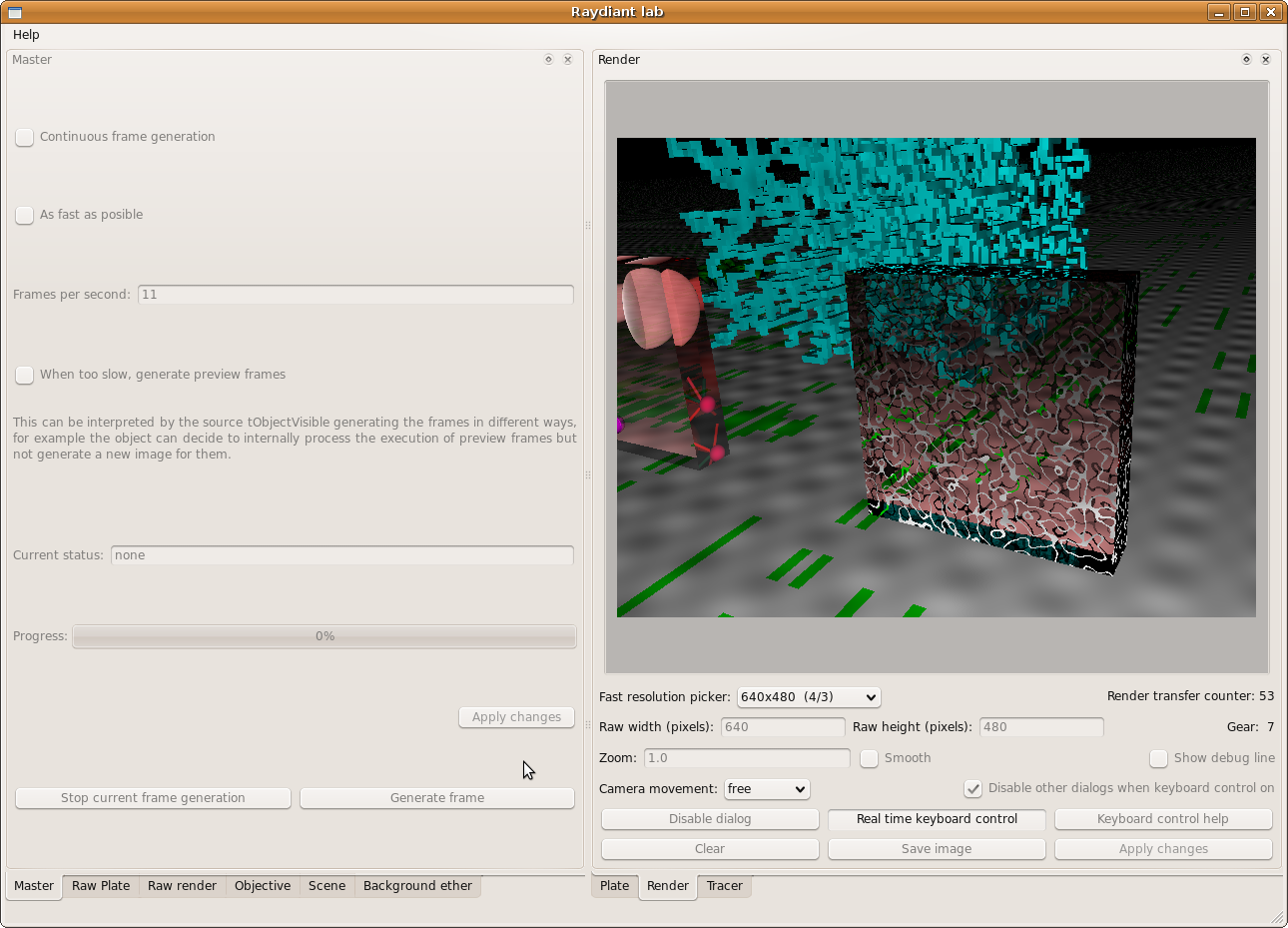Image resolution: width=1288 pixels, height=928 pixels.
Task: Float the Master panel using its detach icon
Action: tap(548, 60)
